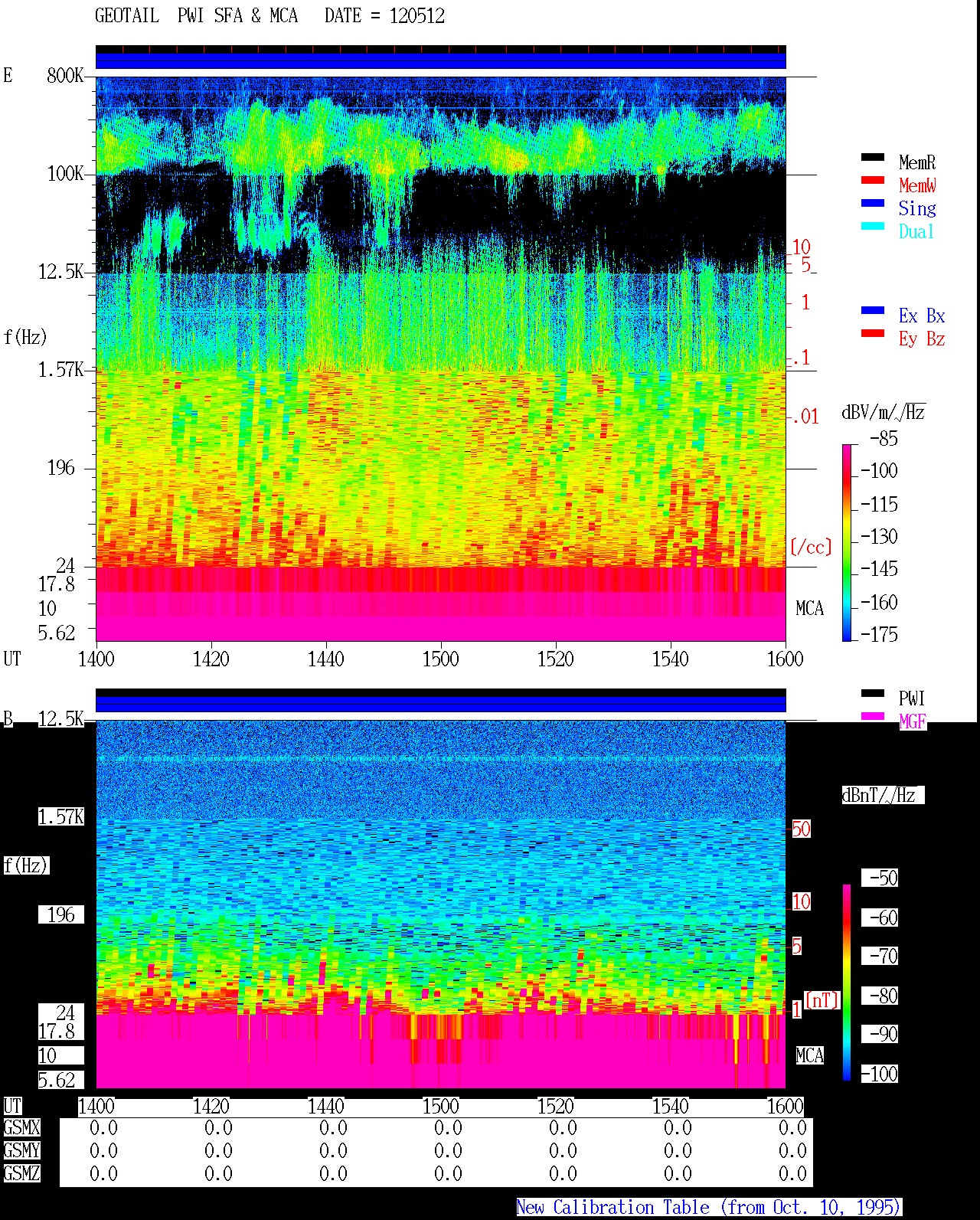Click the Ey Bz legend label
The image size is (980, 1220).
point(922,339)
